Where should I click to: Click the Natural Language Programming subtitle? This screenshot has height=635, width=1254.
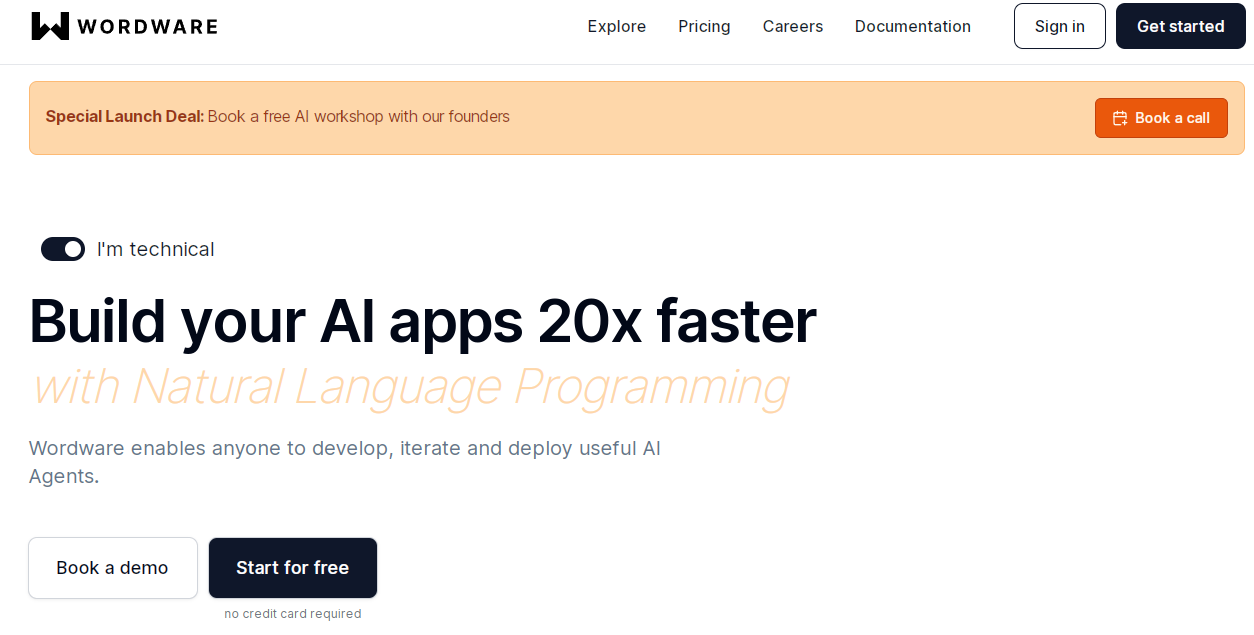click(x=410, y=387)
